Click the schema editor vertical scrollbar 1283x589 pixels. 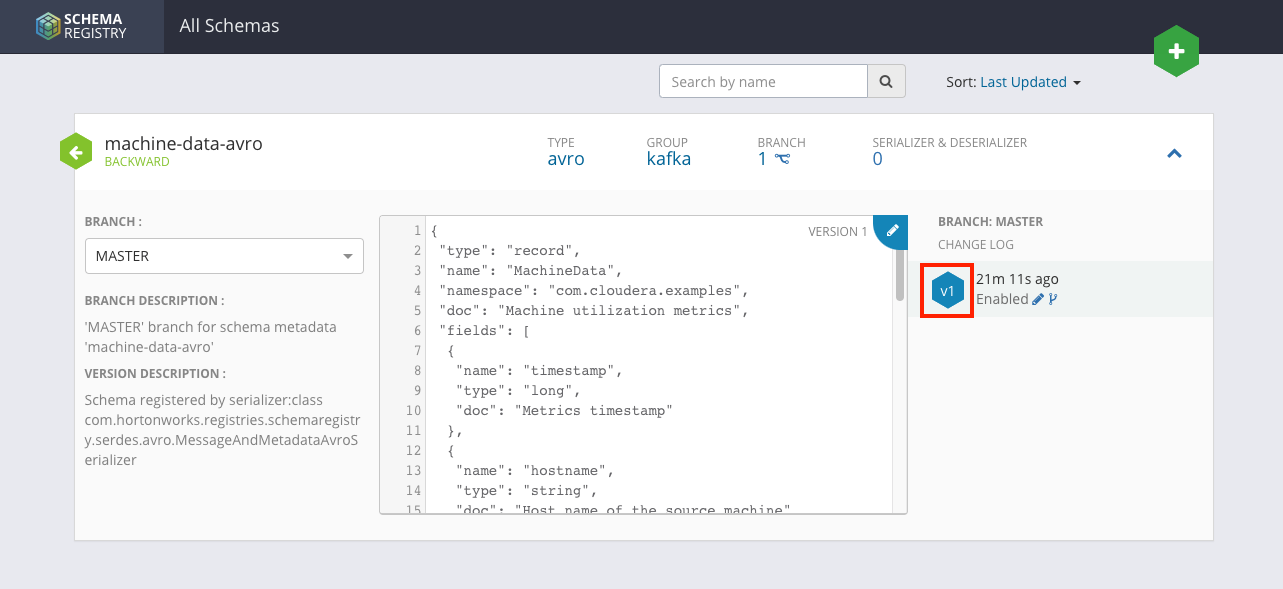point(899,277)
